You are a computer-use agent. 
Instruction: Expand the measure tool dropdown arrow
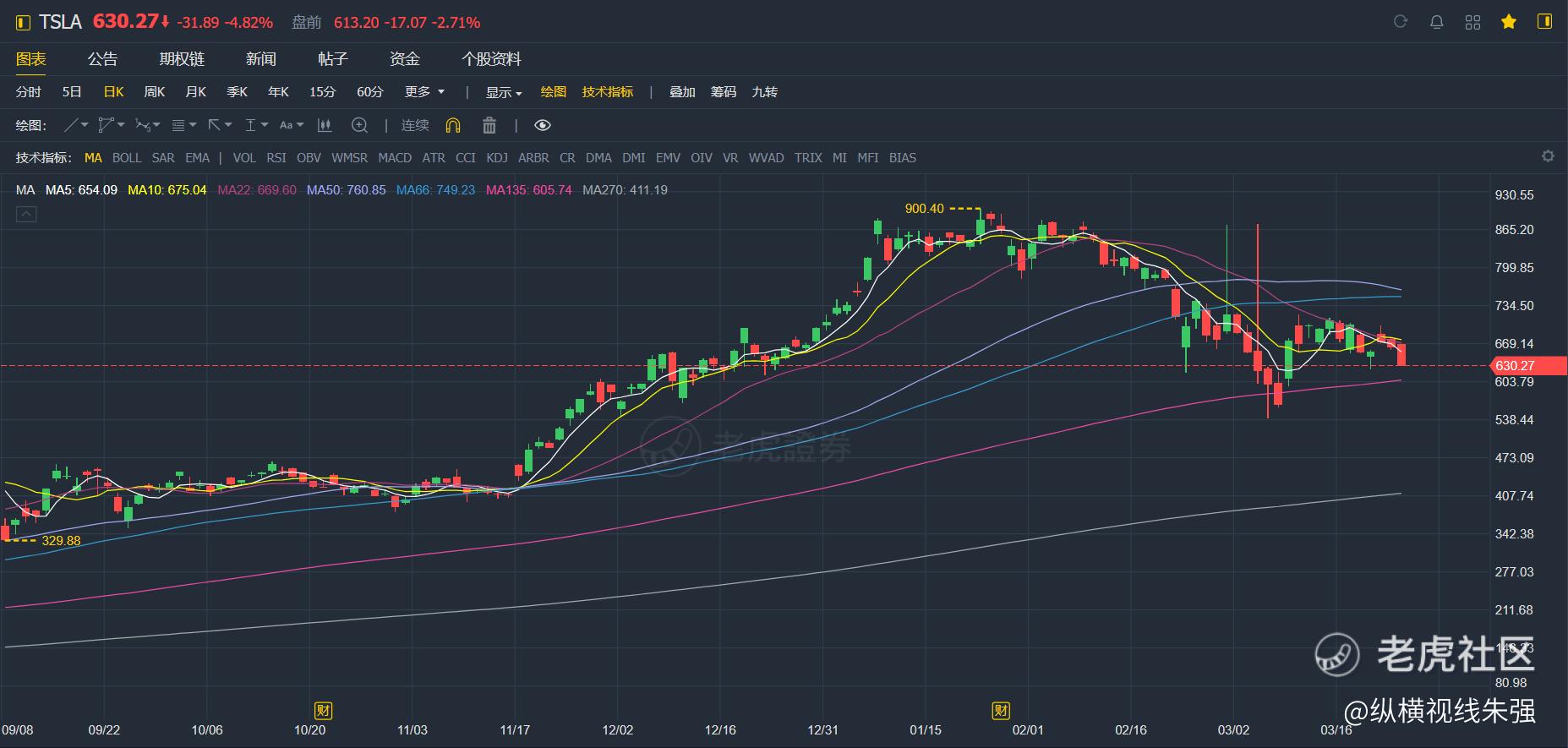265,125
